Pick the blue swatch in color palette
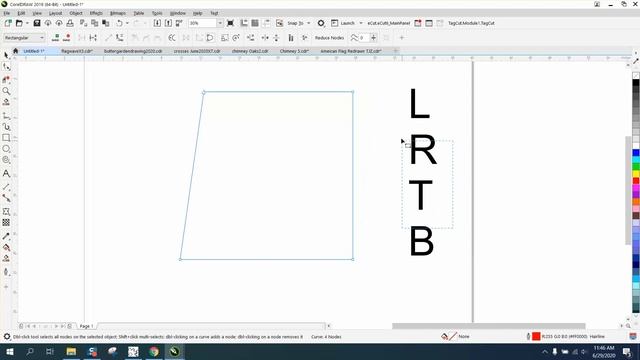 (x=636, y=153)
